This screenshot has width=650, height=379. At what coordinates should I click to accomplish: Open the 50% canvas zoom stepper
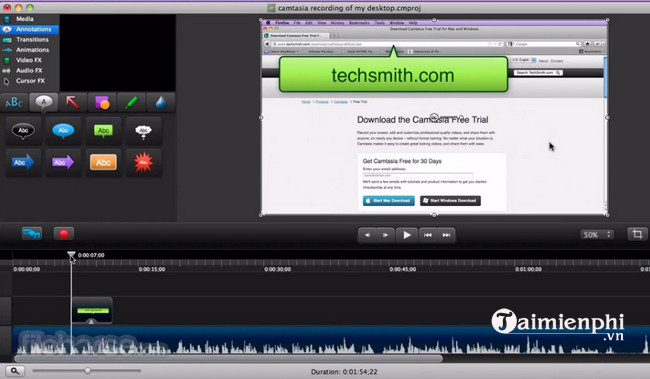tap(597, 235)
